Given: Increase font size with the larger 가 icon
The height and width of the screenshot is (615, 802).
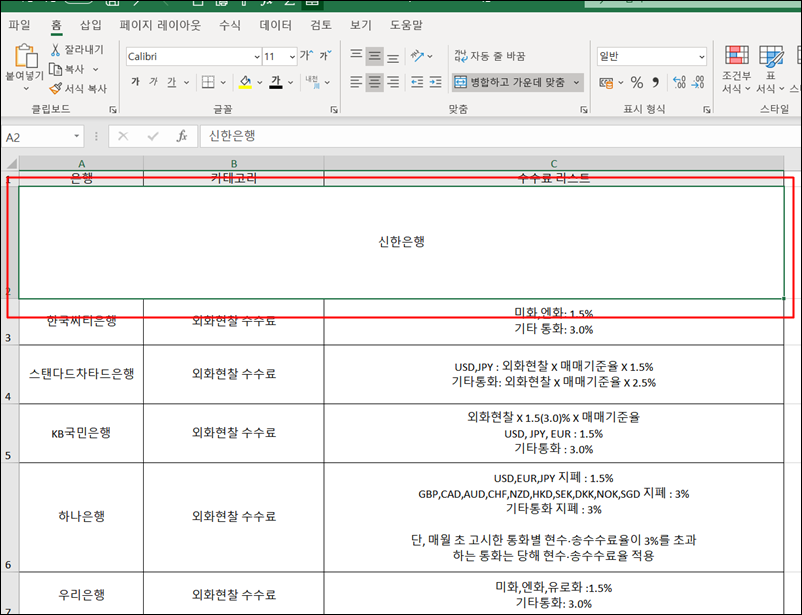Looking at the screenshot, I should coord(306,55).
